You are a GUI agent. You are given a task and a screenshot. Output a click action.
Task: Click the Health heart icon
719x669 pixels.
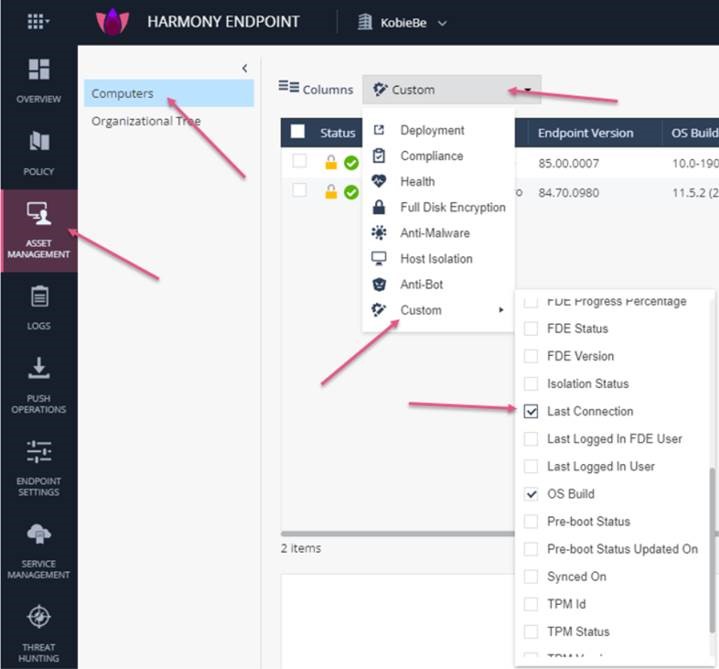(x=379, y=181)
